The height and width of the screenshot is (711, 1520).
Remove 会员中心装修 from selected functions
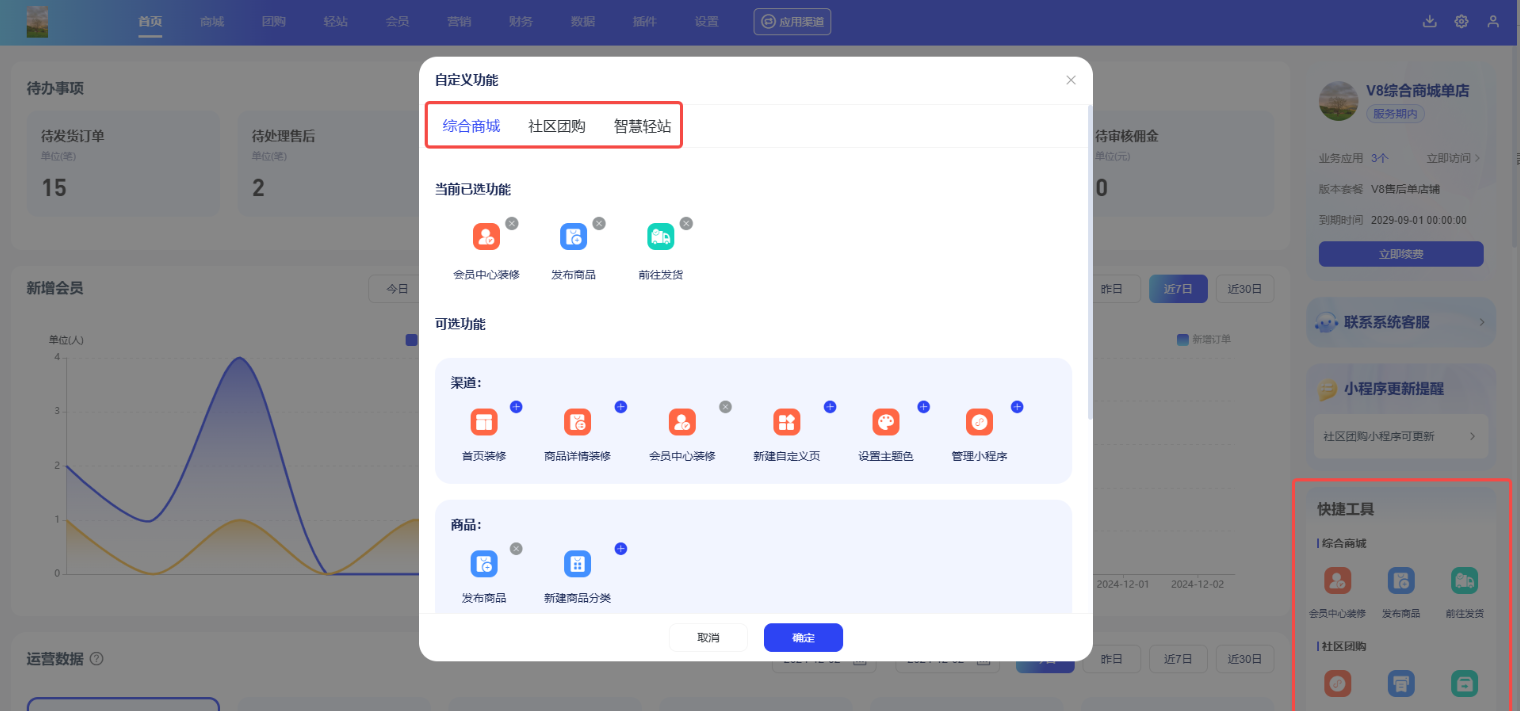512,223
